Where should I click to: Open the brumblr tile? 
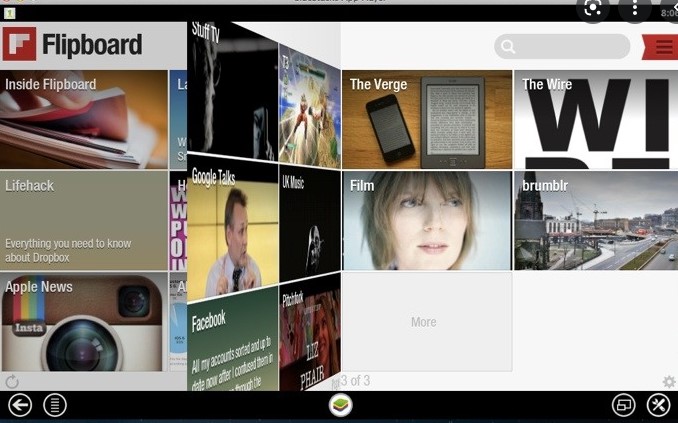pos(596,221)
